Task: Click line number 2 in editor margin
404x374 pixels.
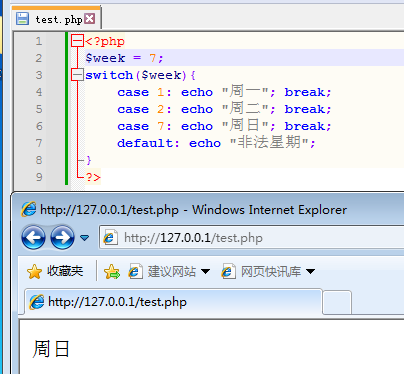Action: [x=39, y=58]
